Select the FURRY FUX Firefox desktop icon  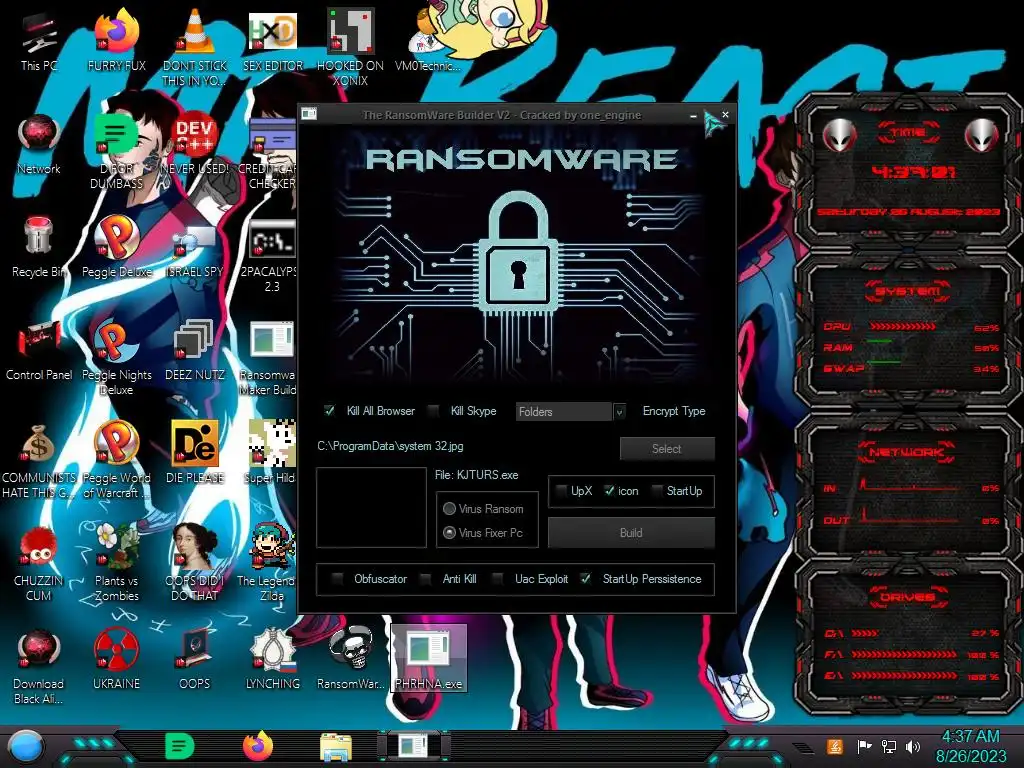pyautogui.click(x=117, y=42)
